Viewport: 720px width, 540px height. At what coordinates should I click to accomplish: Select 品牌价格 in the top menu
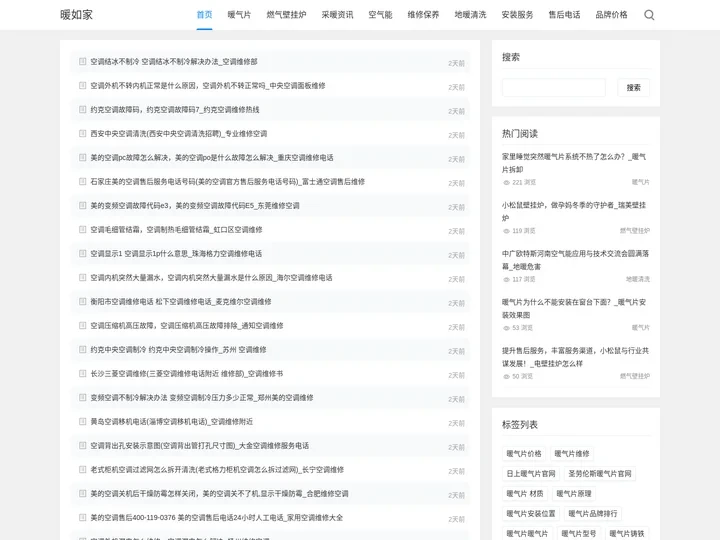coord(611,15)
